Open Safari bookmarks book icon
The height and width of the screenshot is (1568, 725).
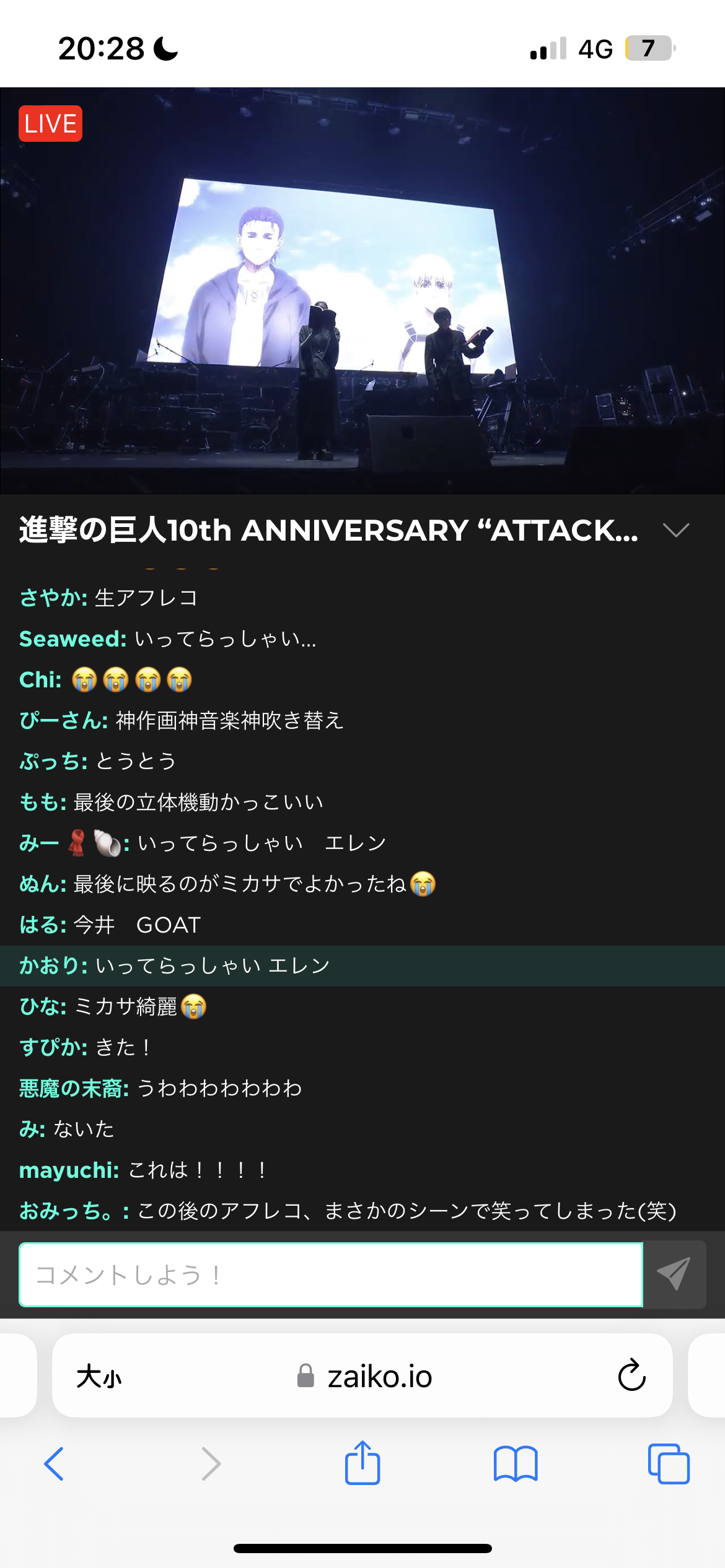tap(516, 1464)
